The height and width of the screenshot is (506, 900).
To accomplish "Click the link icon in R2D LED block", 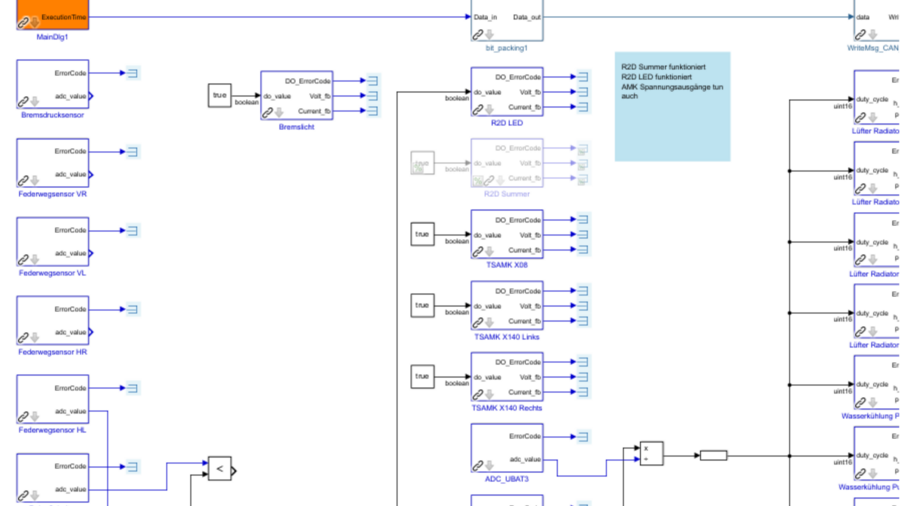I will (x=478, y=110).
